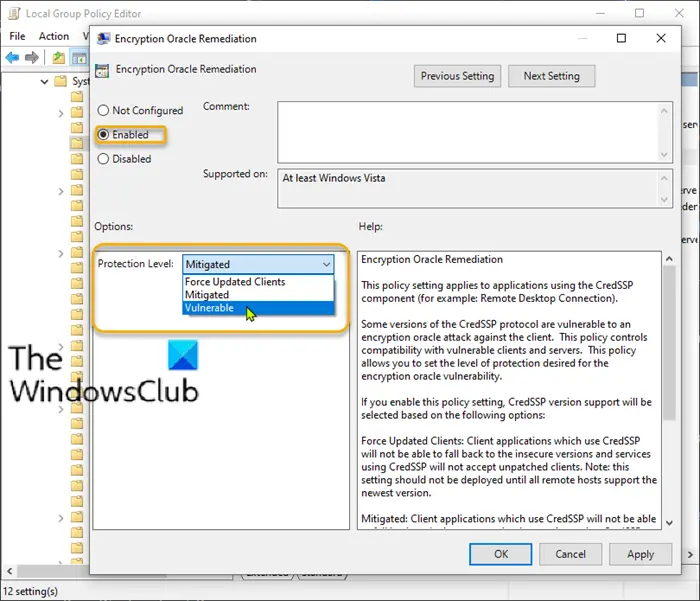The image size is (700, 601).
Task: Click inside the Comment text box
Action: 468,132
